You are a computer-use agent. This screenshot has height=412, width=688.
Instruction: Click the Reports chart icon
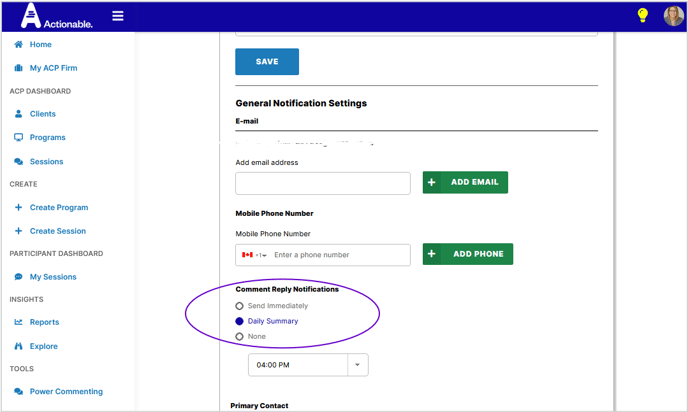tap(18, 322)
